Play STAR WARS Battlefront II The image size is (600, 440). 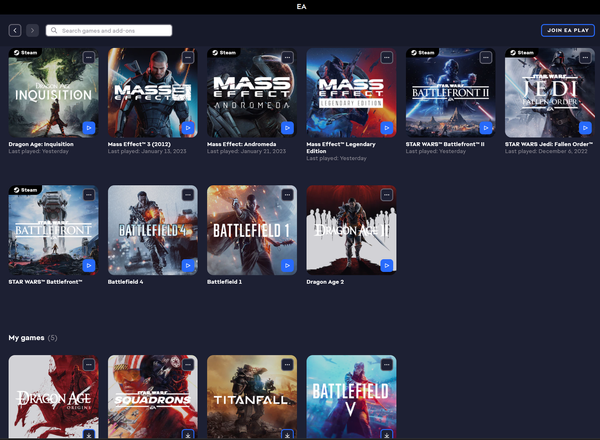point(486,128)
